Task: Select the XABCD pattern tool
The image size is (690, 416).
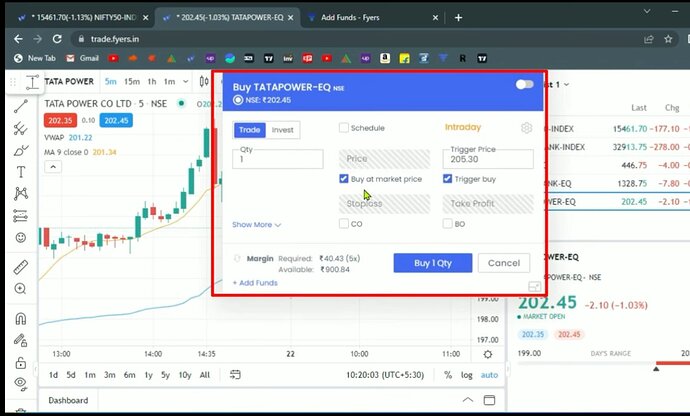Action: 21,194
